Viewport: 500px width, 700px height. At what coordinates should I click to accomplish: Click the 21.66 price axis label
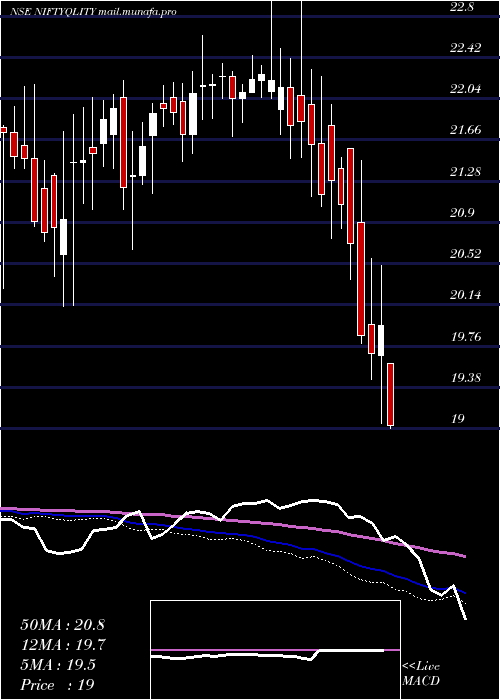tap(465, 130)
